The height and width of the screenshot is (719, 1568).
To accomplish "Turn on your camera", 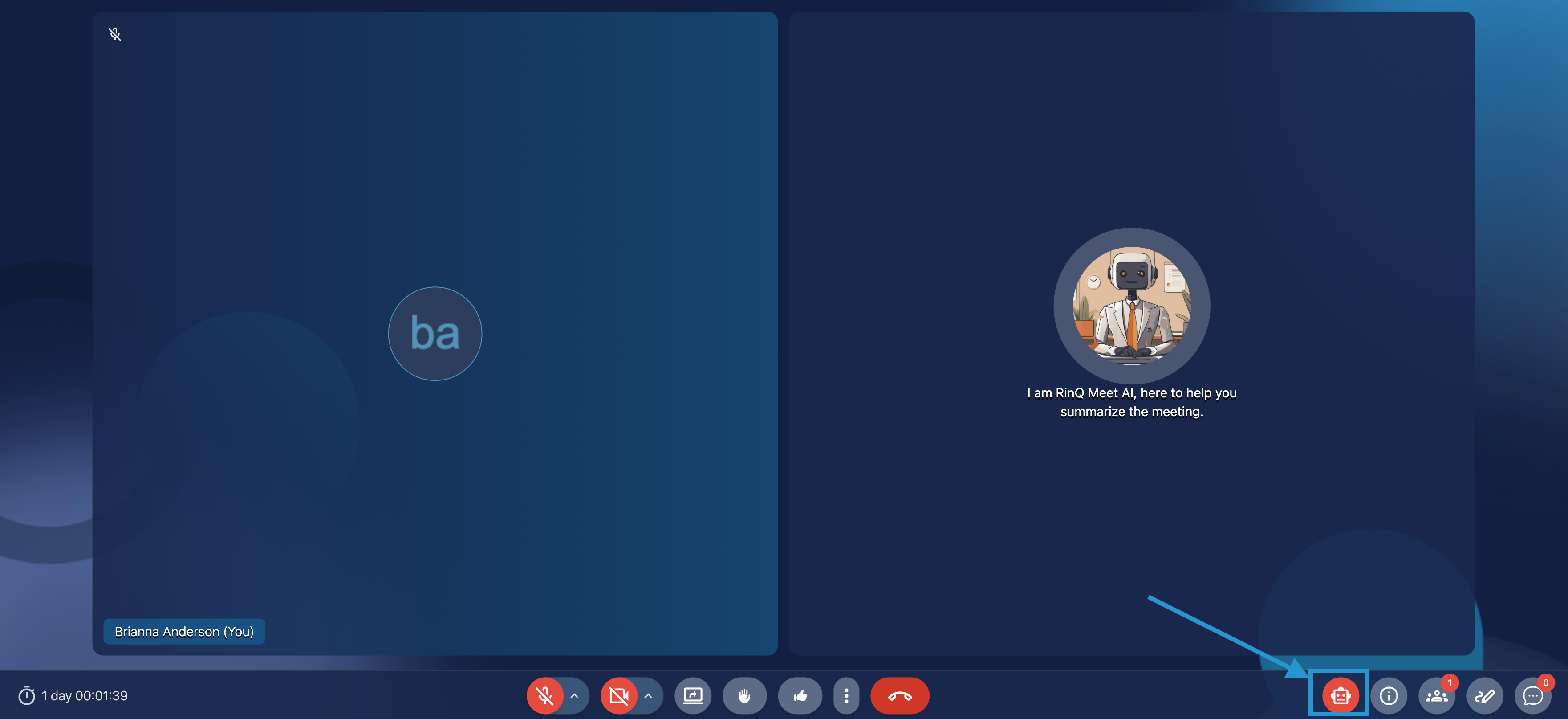I will pyautogui.click(x=618, y=696).
